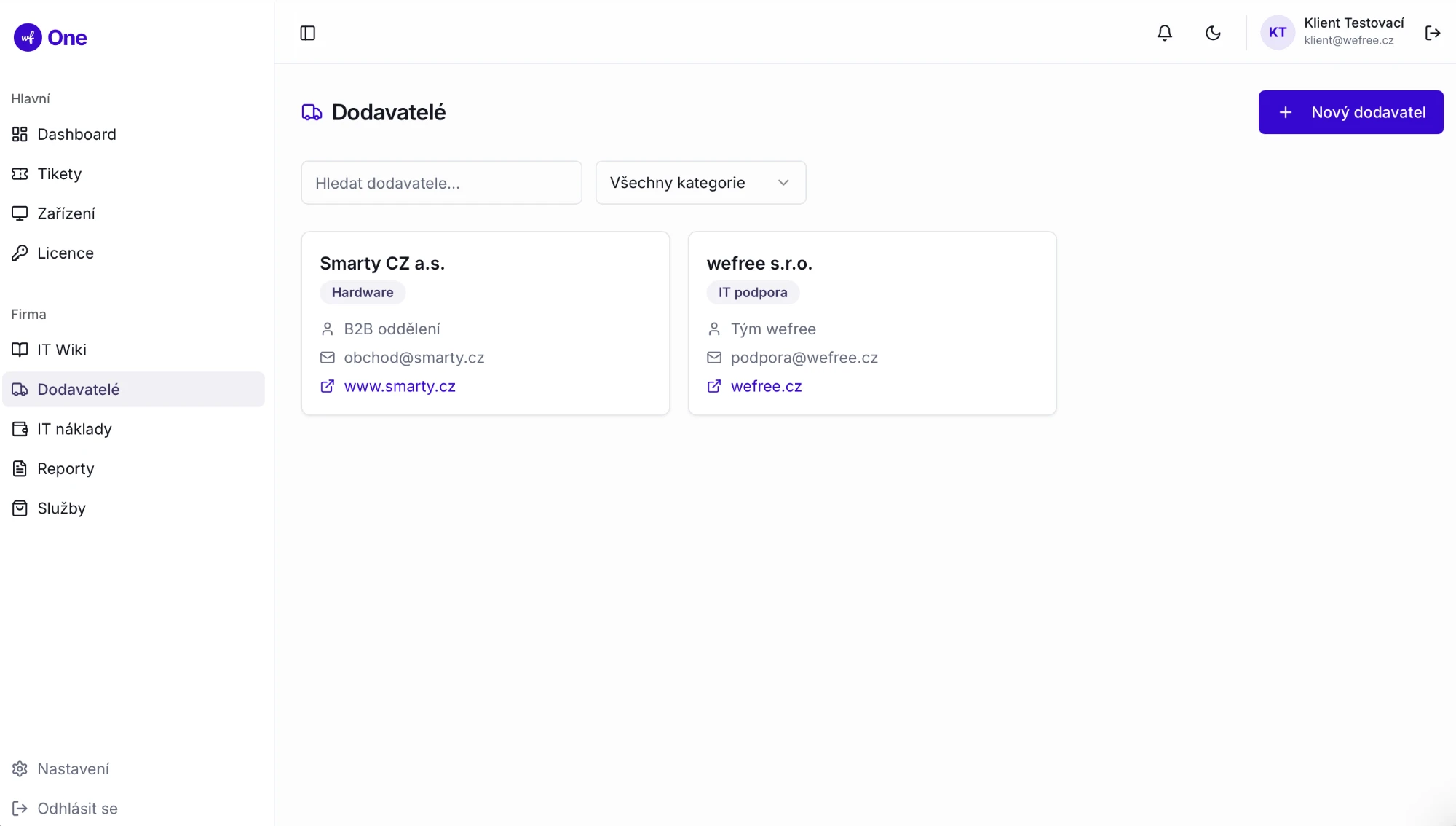Click the person icon beside B2B oddělení

click(x=328, y=329)
